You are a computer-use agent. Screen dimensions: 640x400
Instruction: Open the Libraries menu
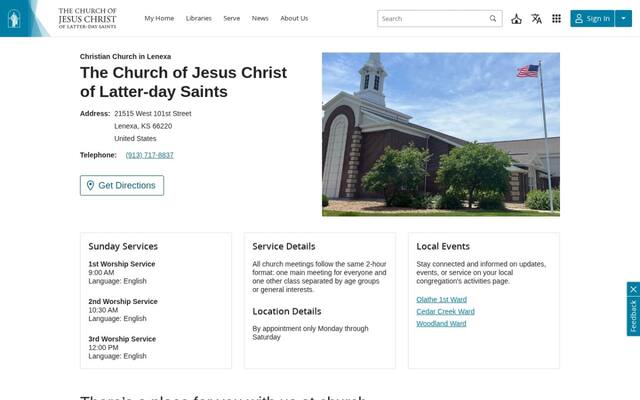199,18
